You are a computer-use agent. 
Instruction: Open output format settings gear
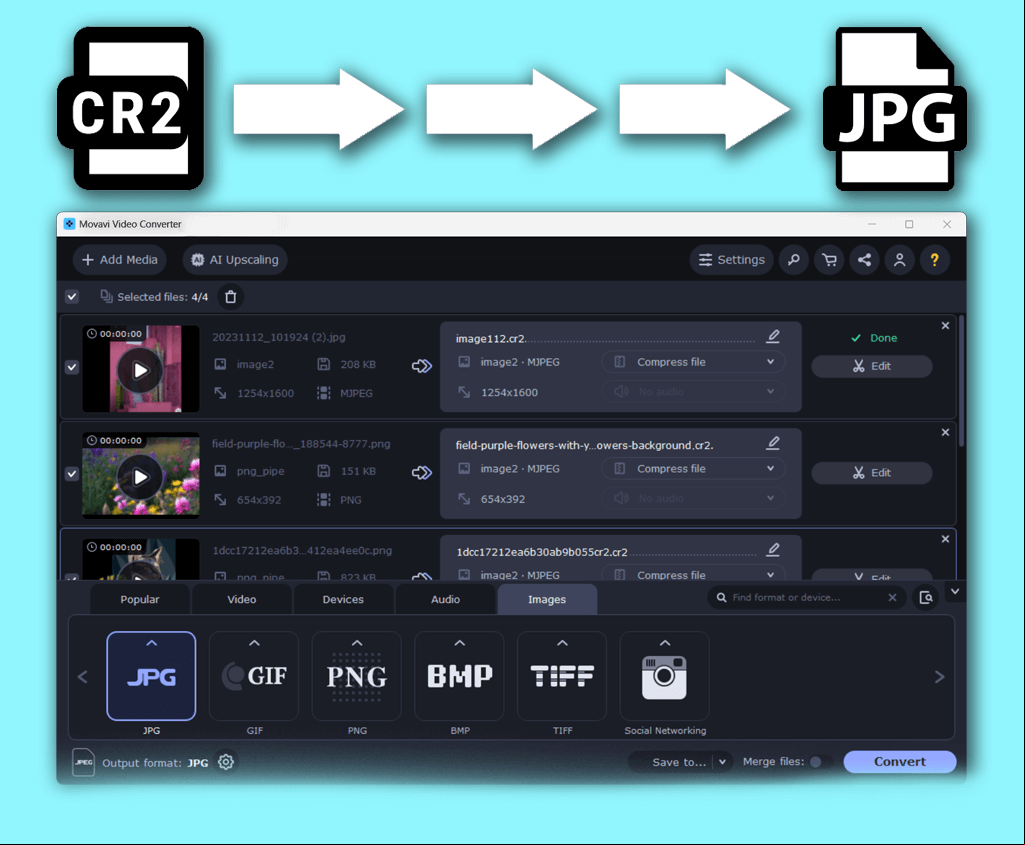pos(226,762)
